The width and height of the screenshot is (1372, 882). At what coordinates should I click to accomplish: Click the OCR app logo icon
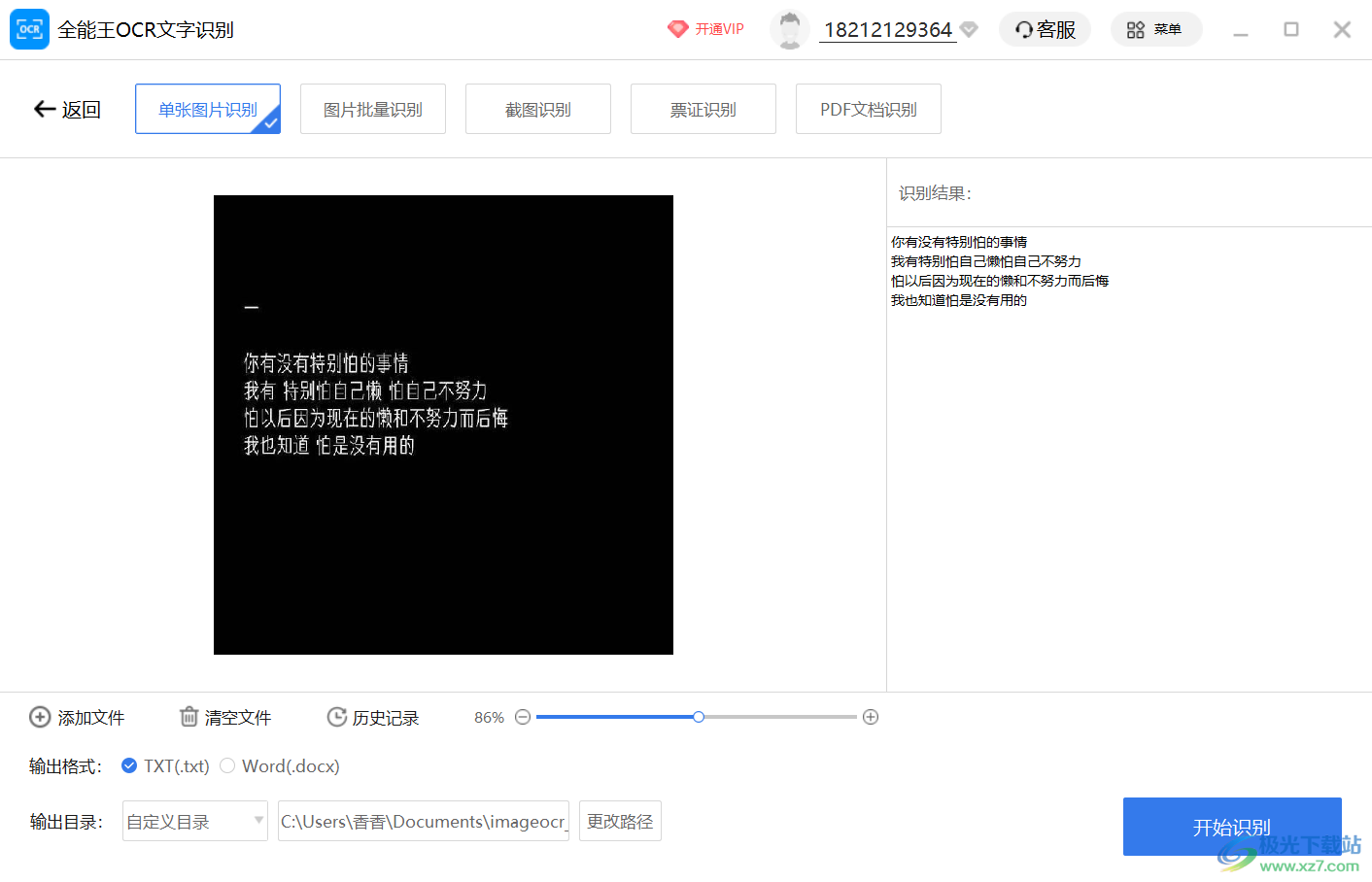point(29,29)
